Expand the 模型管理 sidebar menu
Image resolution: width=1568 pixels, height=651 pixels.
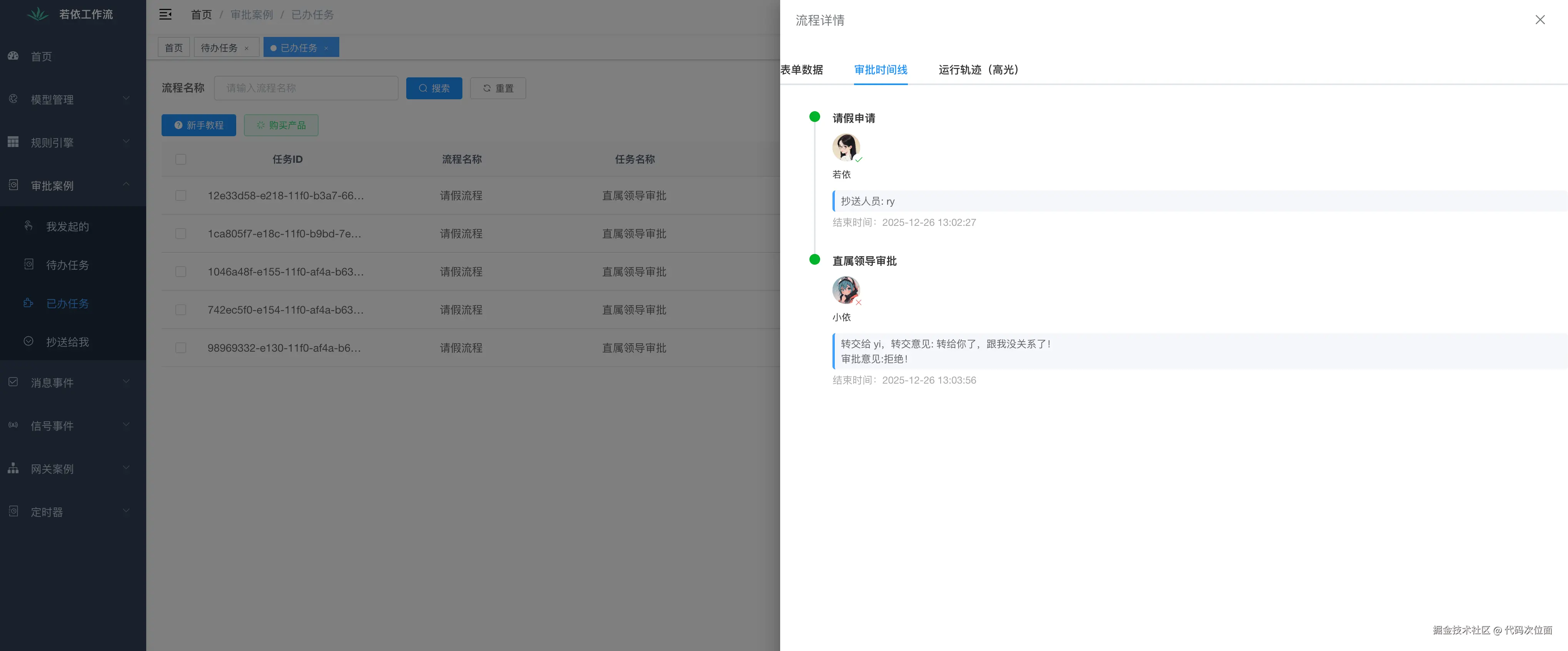click(x=73, y=99)
